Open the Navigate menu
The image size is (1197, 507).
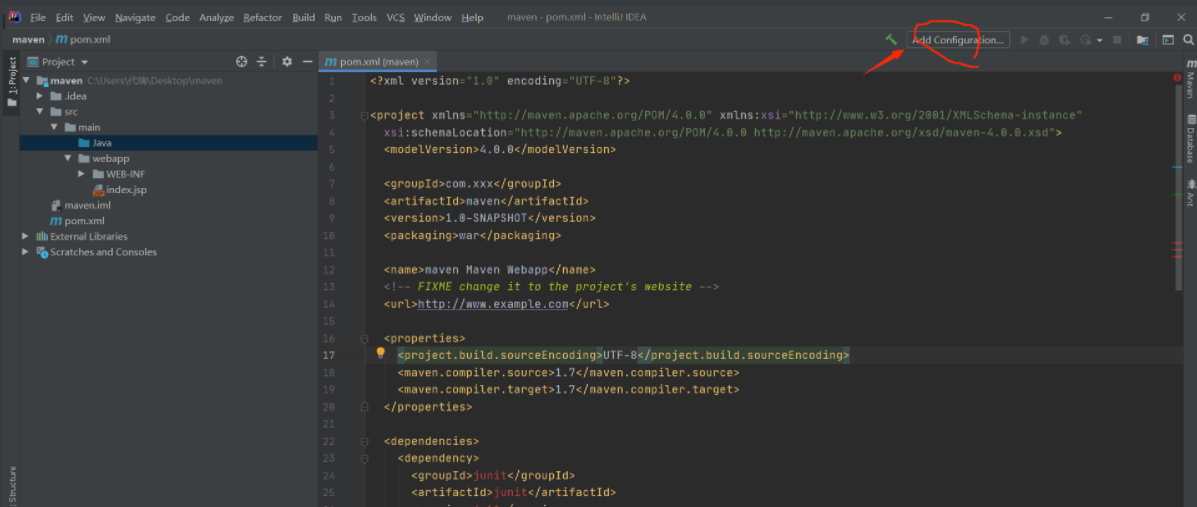(x=135, y=18)
